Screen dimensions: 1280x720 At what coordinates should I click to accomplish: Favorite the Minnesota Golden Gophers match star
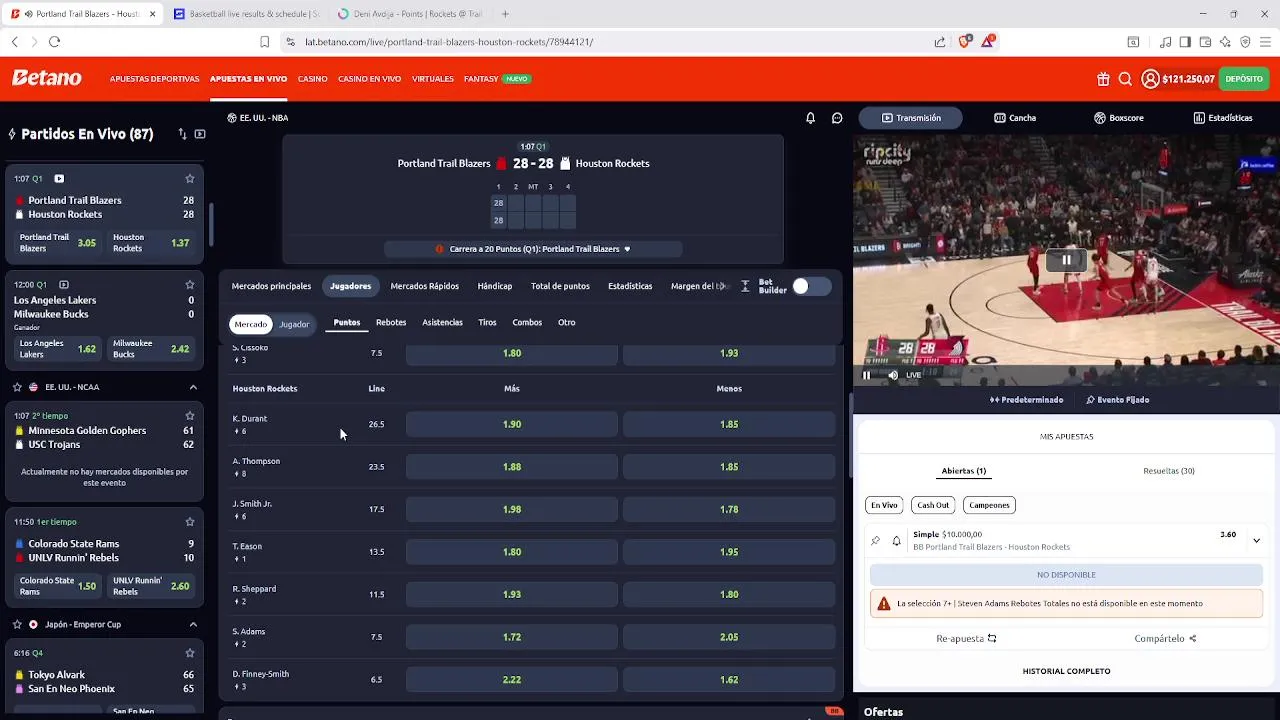click(189, 416)
